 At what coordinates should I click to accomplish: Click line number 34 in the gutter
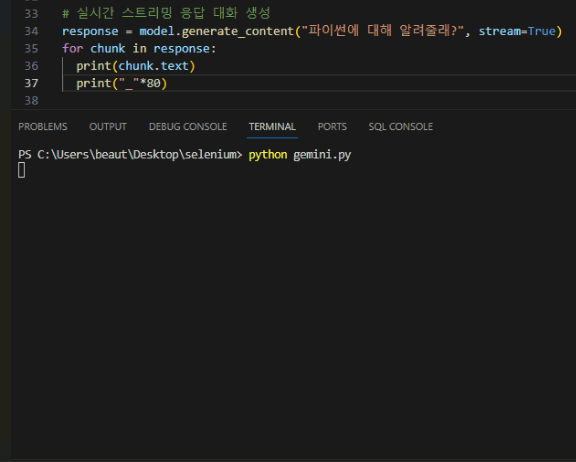[x=31, y=31]
